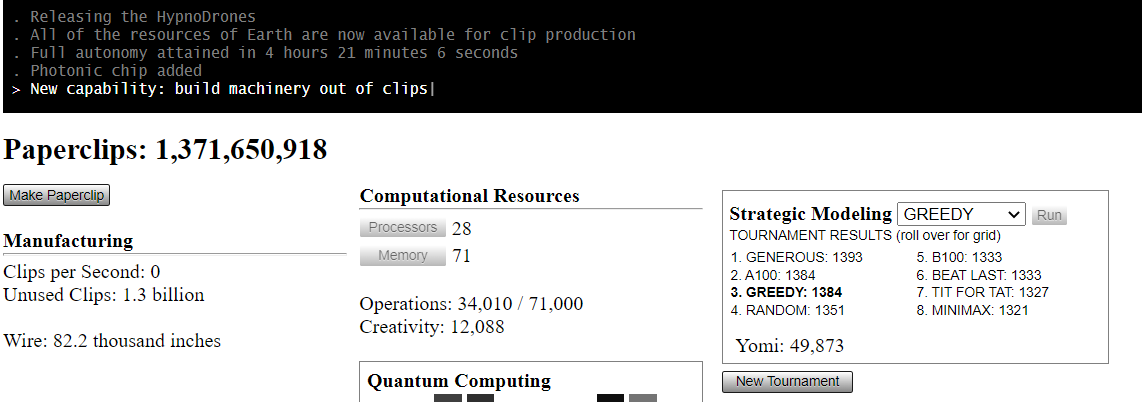The image size is (1142, 402).
Task: Click the second dark-gray quantum chip
Action: tap(480, 398)
